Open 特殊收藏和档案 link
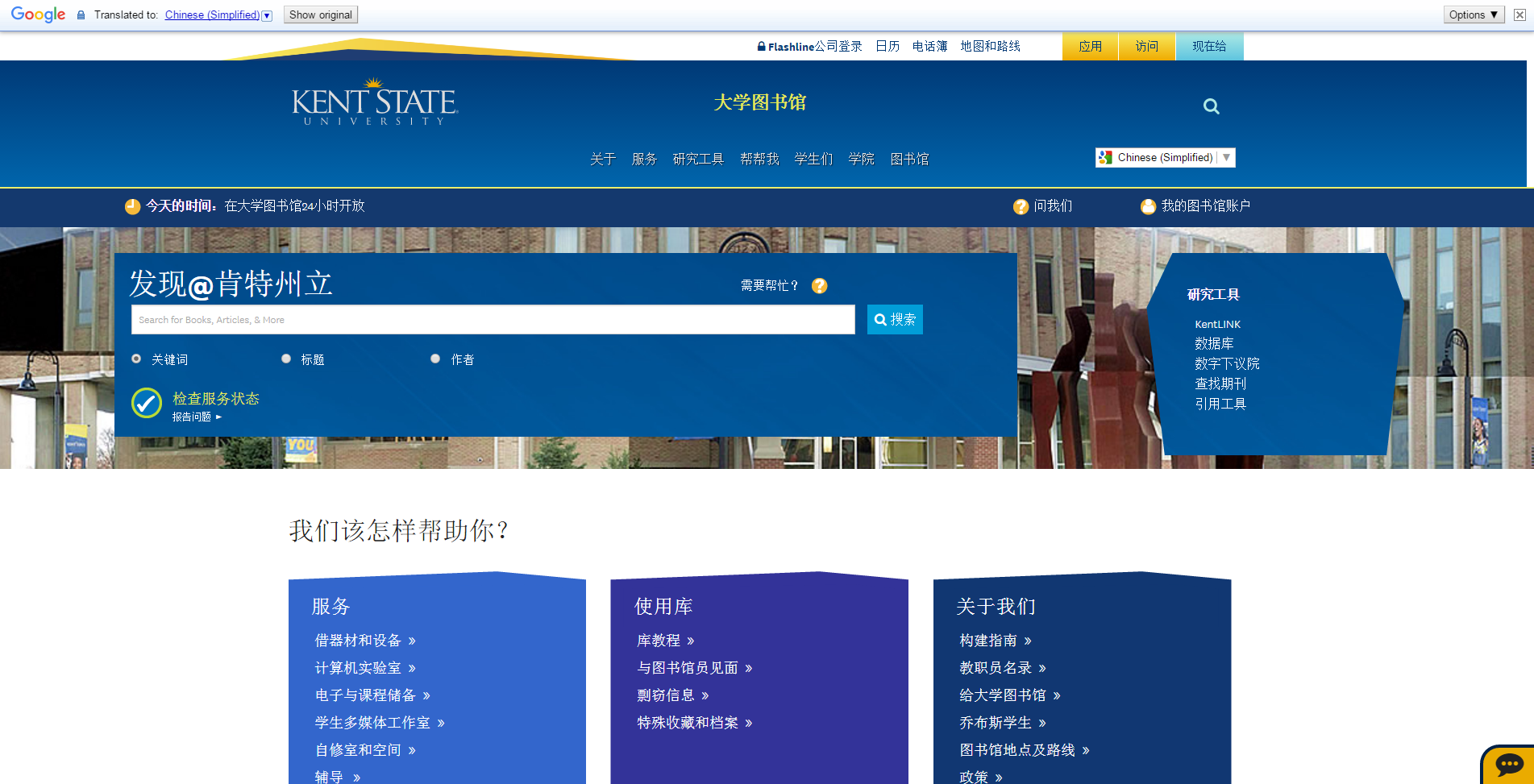Screen dimensions: 1534x784 [695, 723]
